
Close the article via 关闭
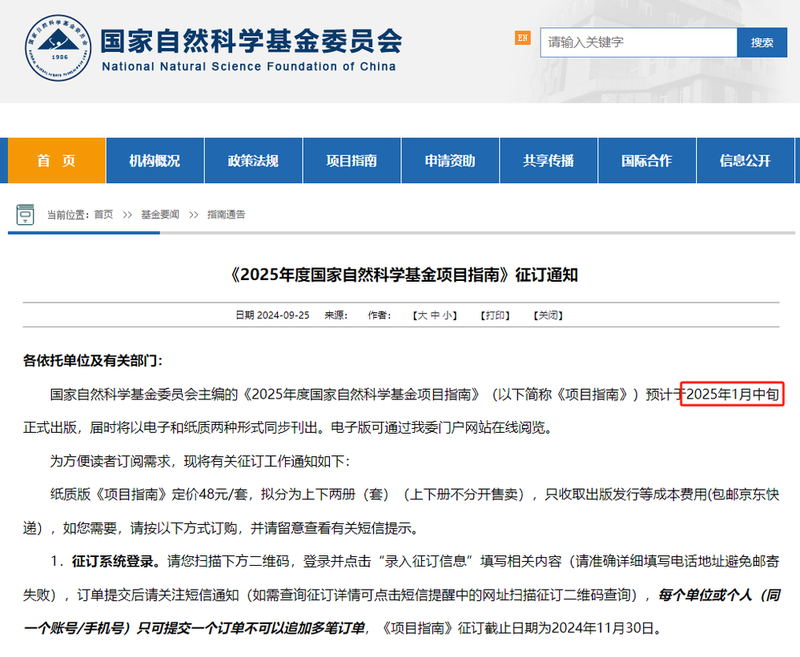(x=546, y=316)
